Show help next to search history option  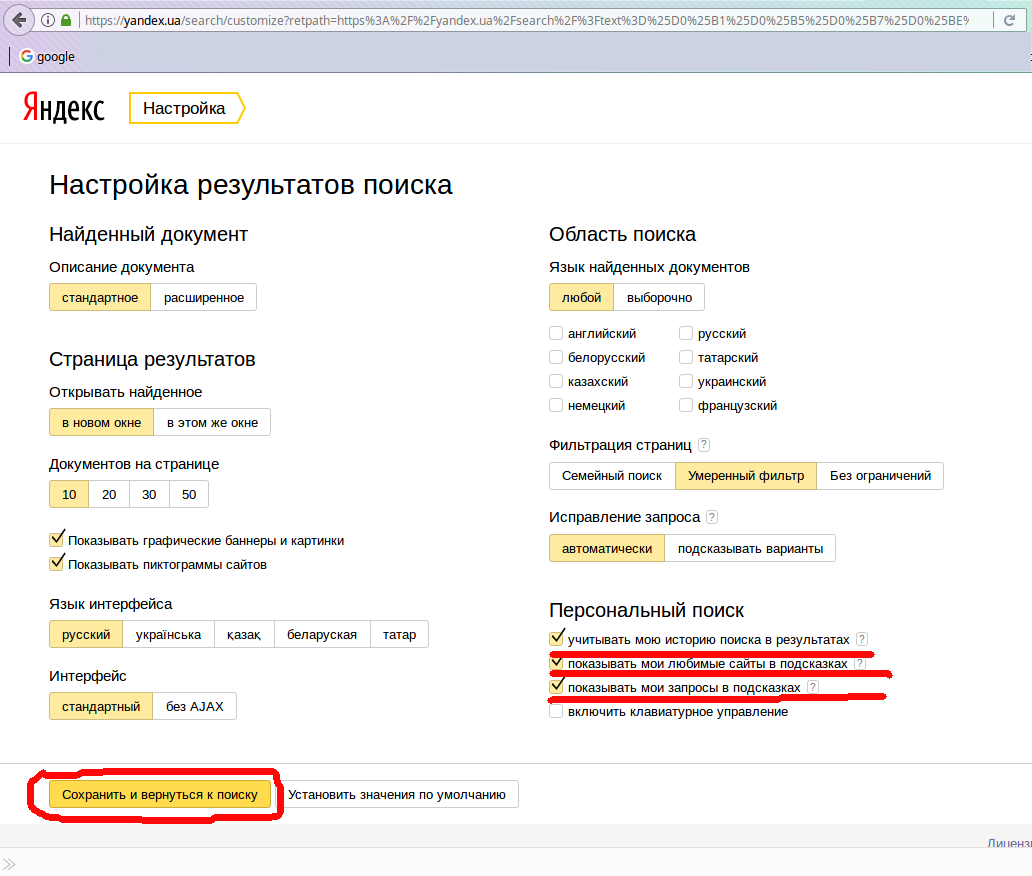coord(862,639)
